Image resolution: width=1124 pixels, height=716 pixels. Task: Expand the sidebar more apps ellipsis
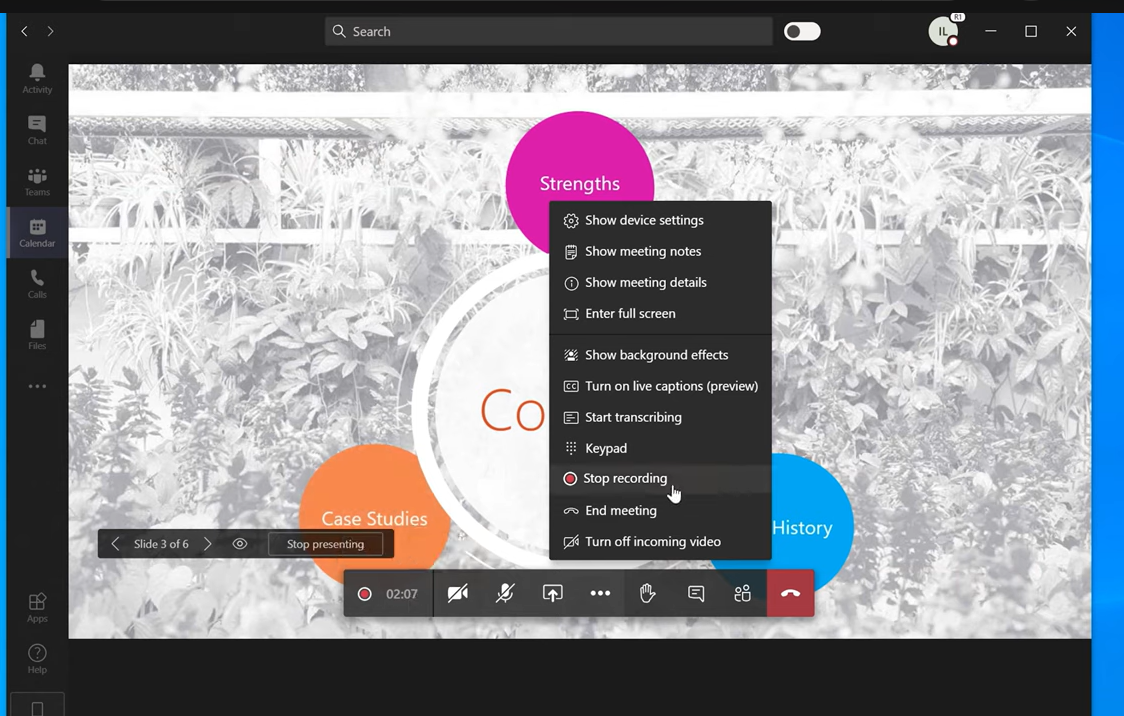[37, 386]
